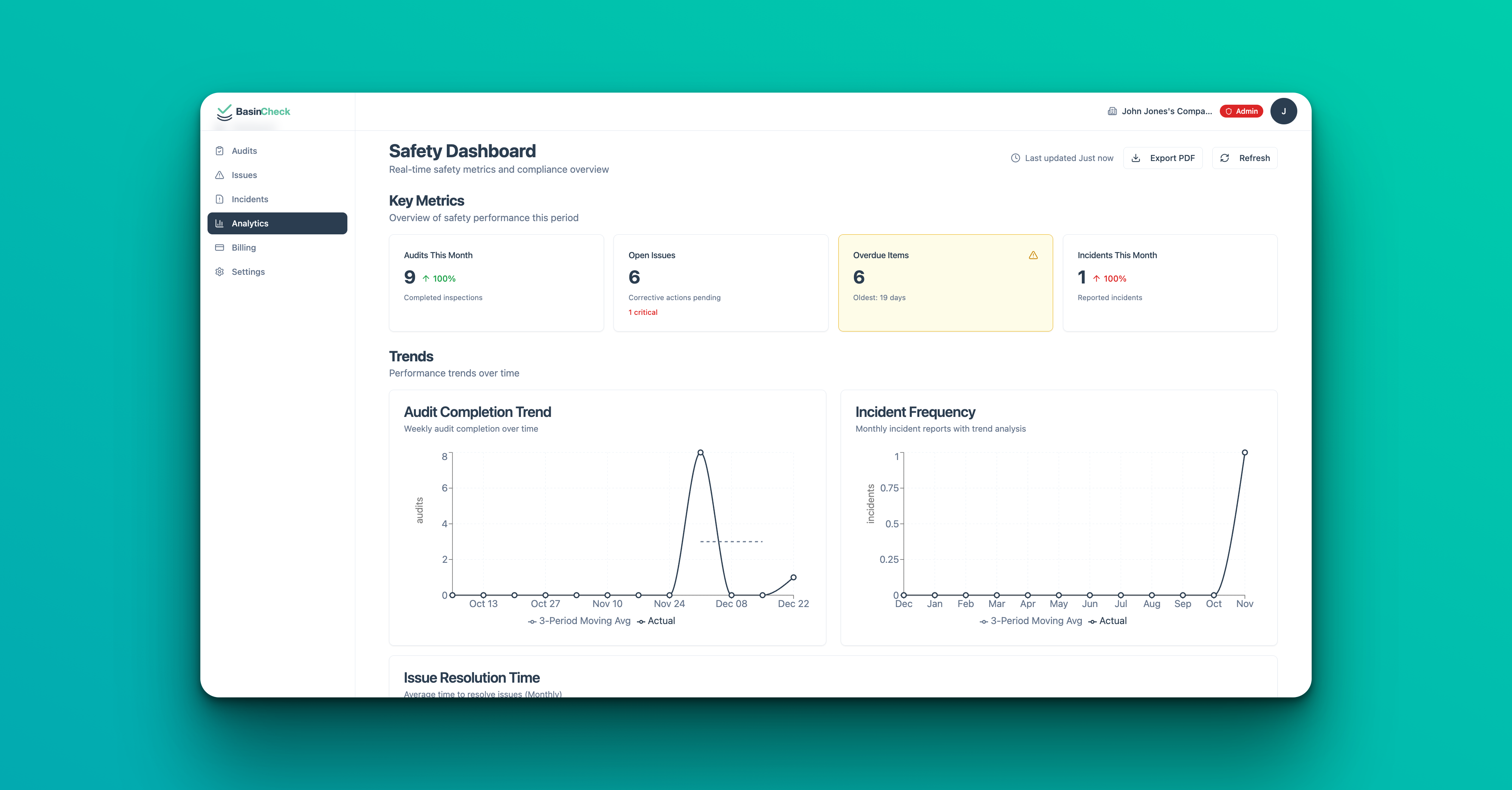The image size is (1512, 790).
Task: Click the warning icon on Overdue Items card
Action: [1033, 255]
